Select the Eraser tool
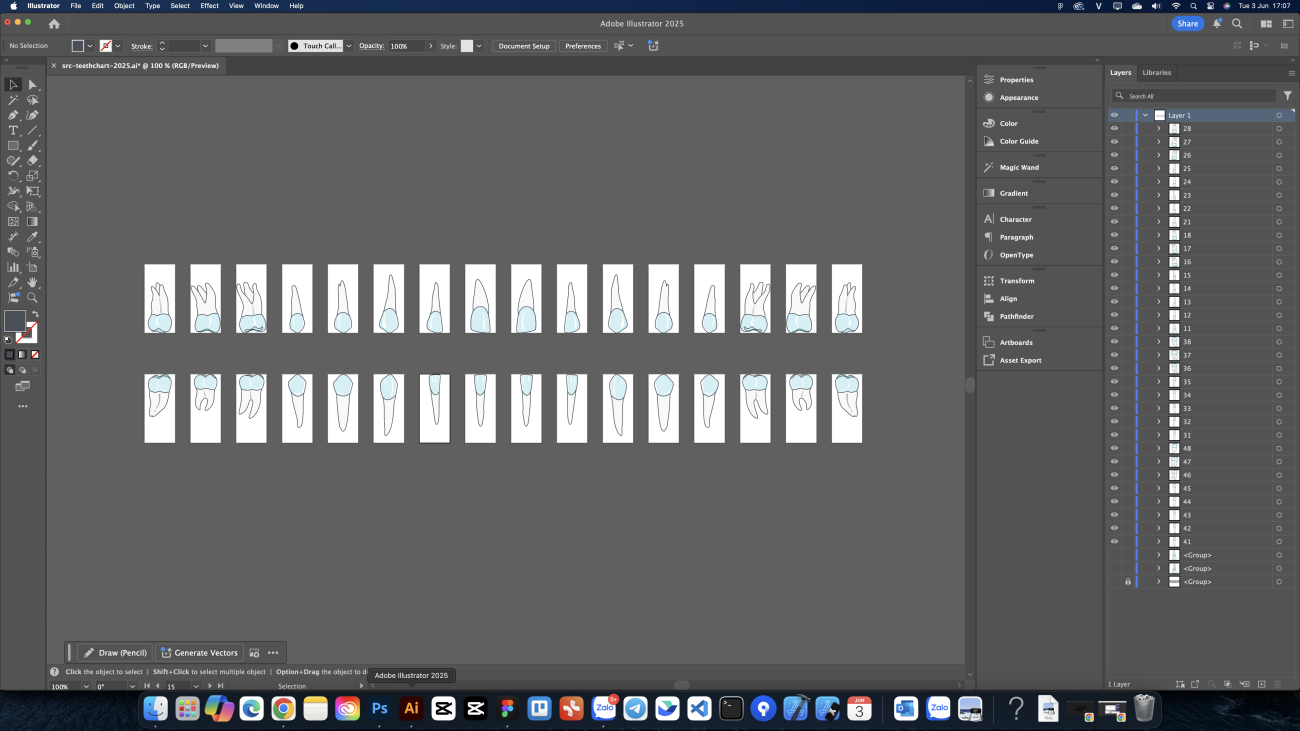This screenshot has width=1300, height=731. pyautogui.click(x=33, y=161)
